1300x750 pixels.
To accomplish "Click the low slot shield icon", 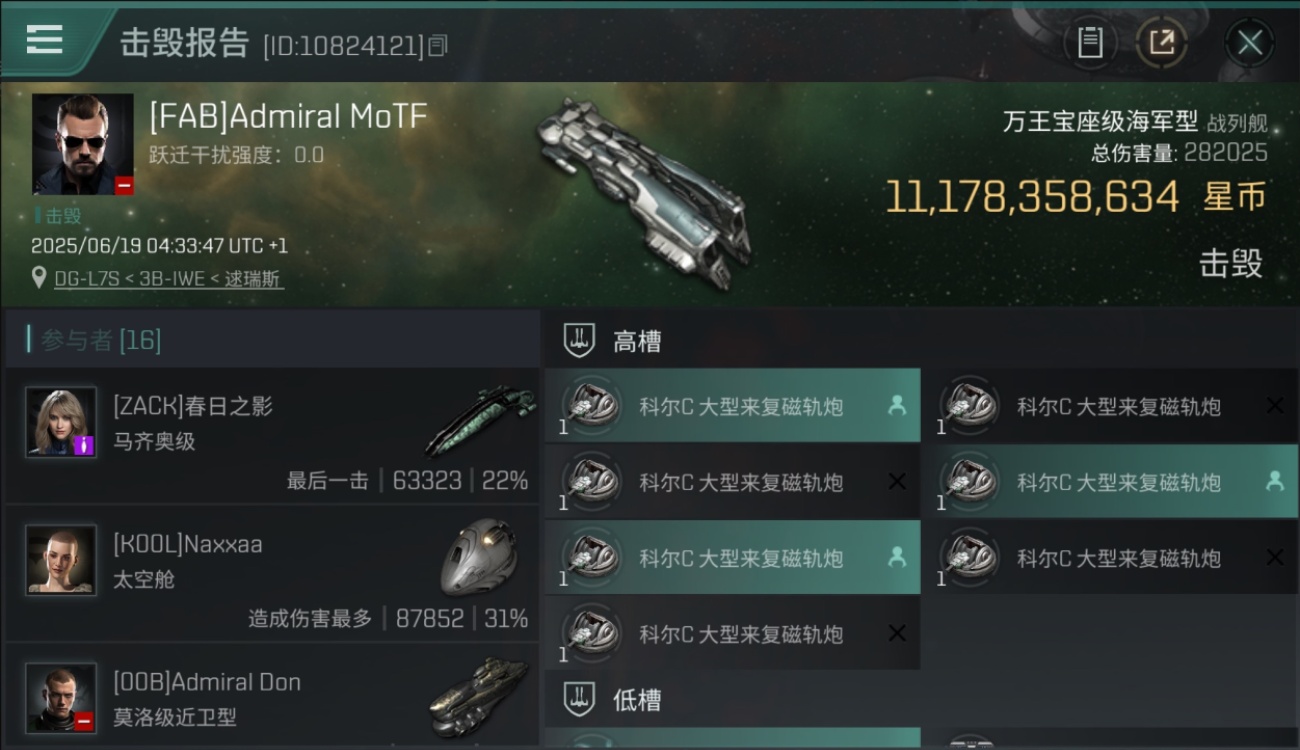I will point(579,699).
